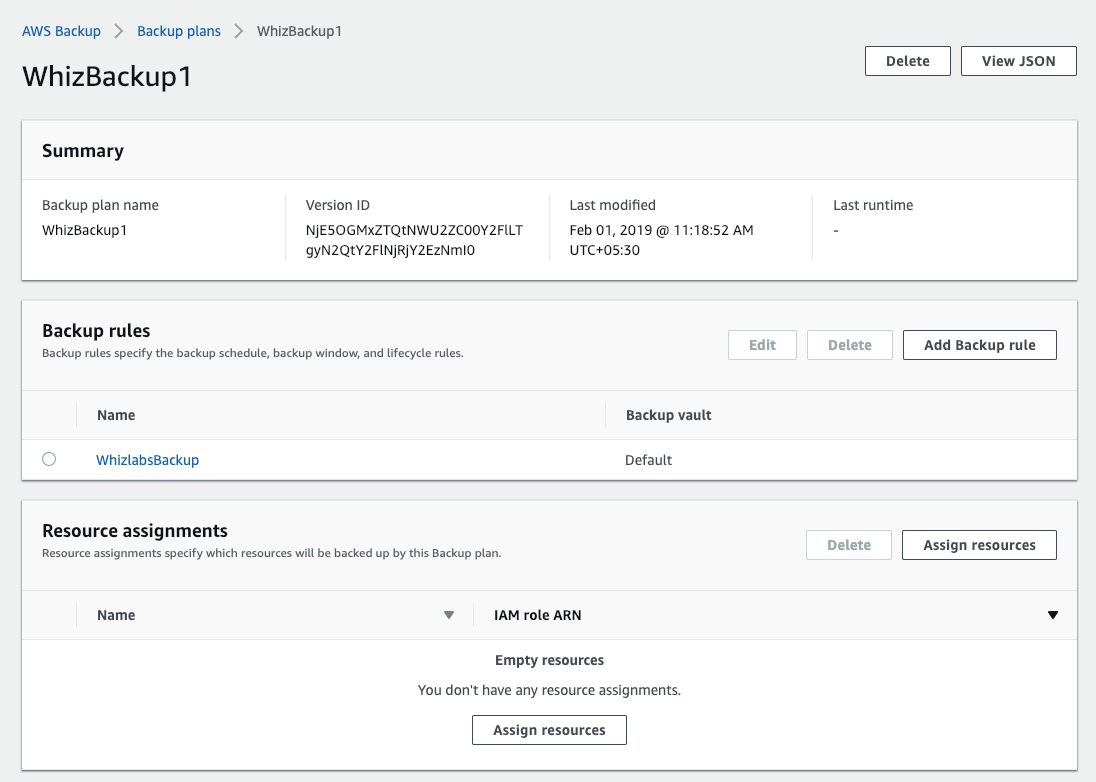The image size is (1096, 782).
Task: Open the AWS Backup breadcrumb link
Action: (x=62, y=31)
